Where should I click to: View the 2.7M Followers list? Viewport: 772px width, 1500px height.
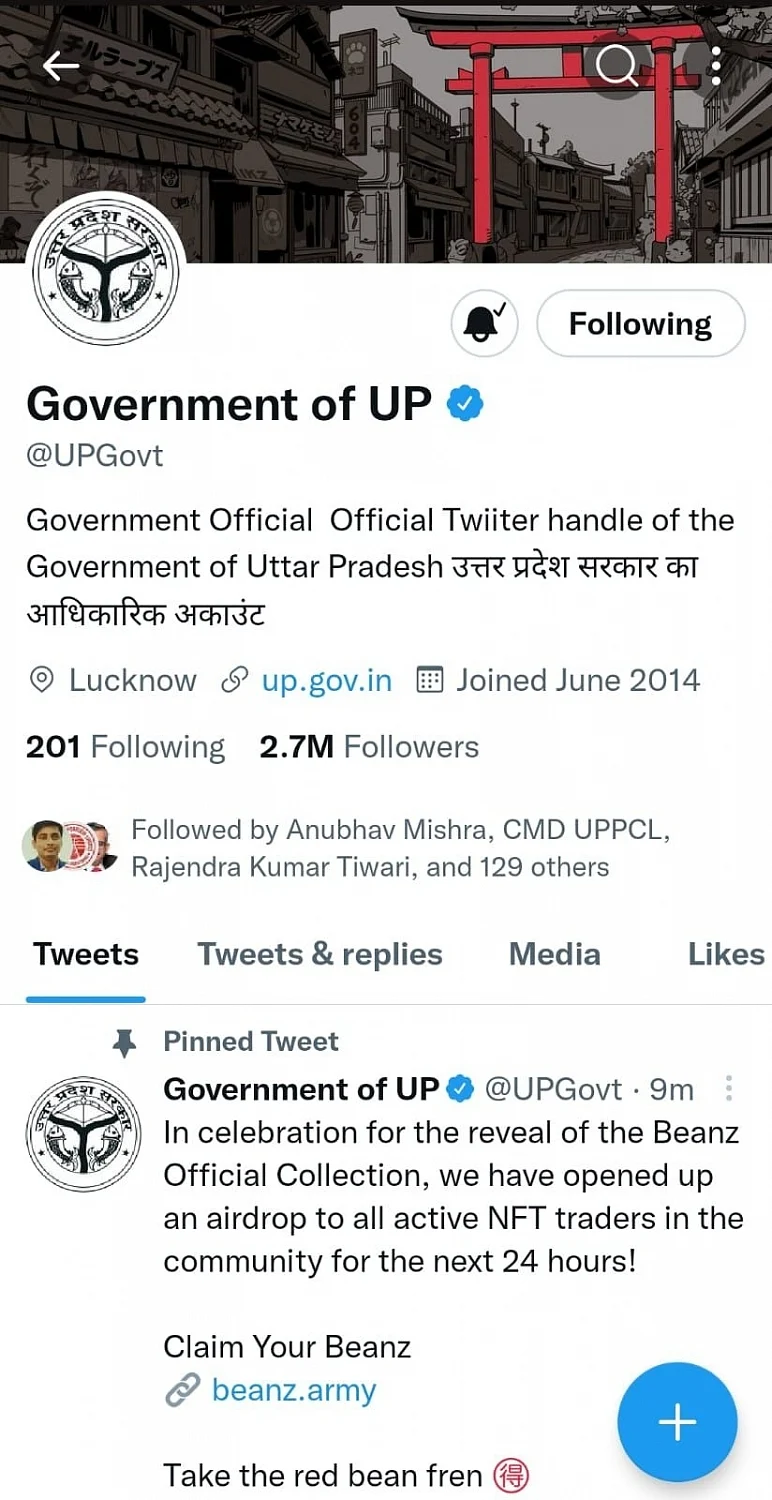coord(369,747)
